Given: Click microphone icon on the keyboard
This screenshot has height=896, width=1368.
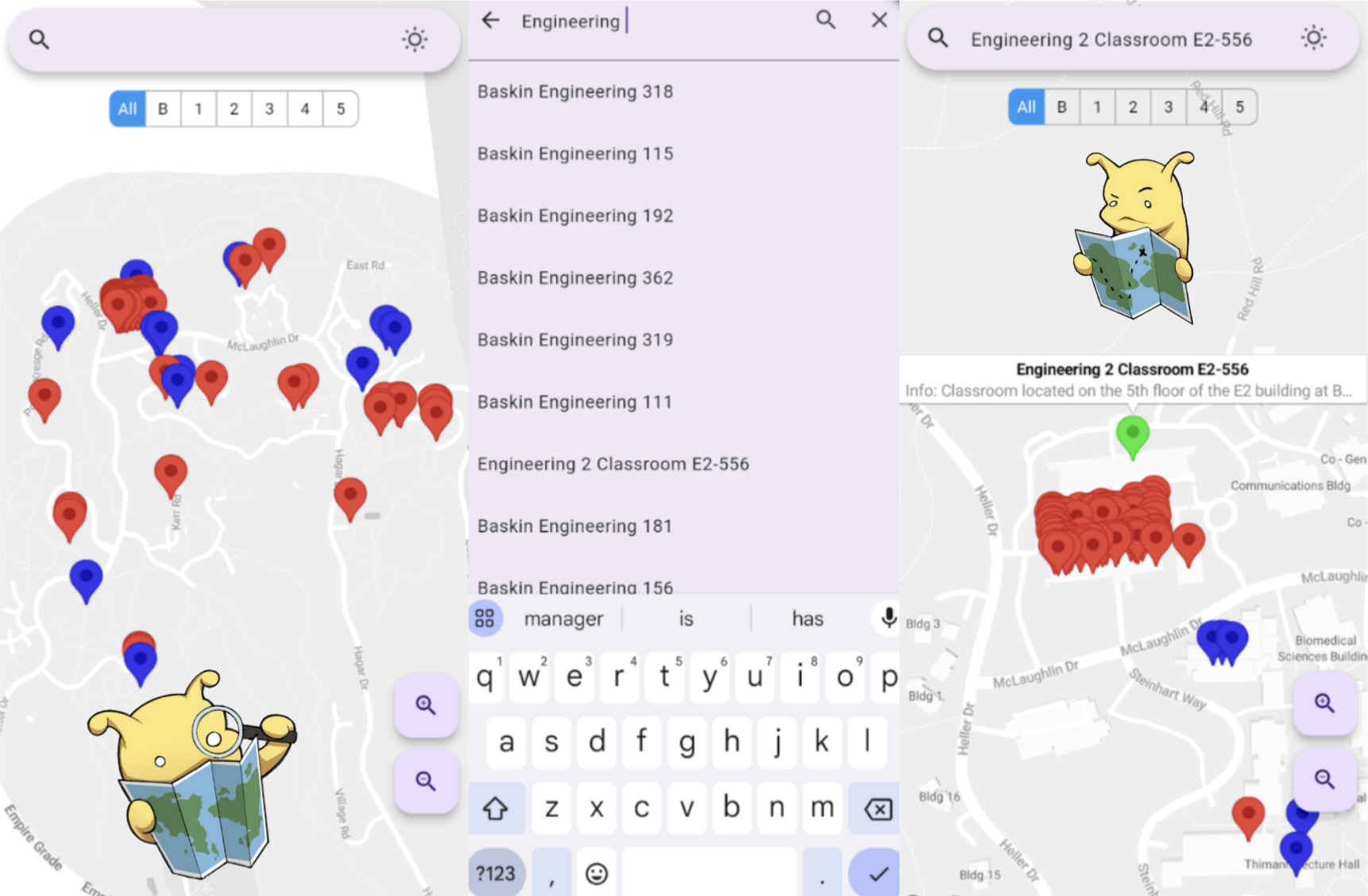Looking at the screenshot, I should (888, 618).
